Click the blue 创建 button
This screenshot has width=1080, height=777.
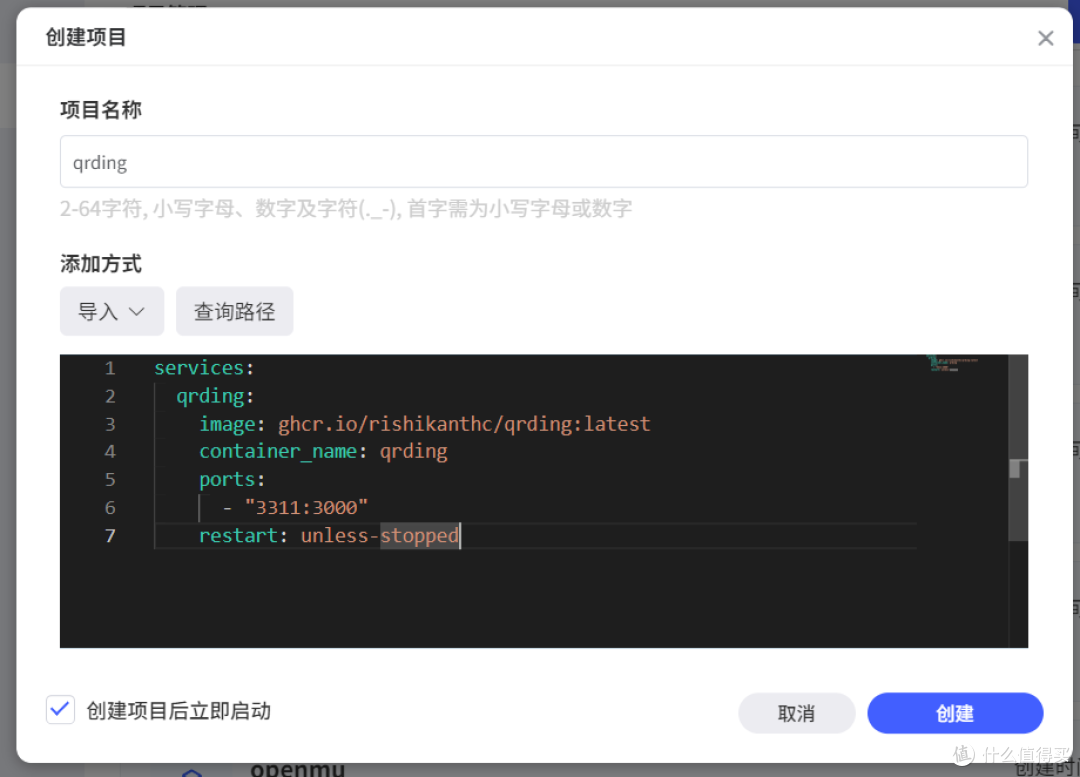955,713
